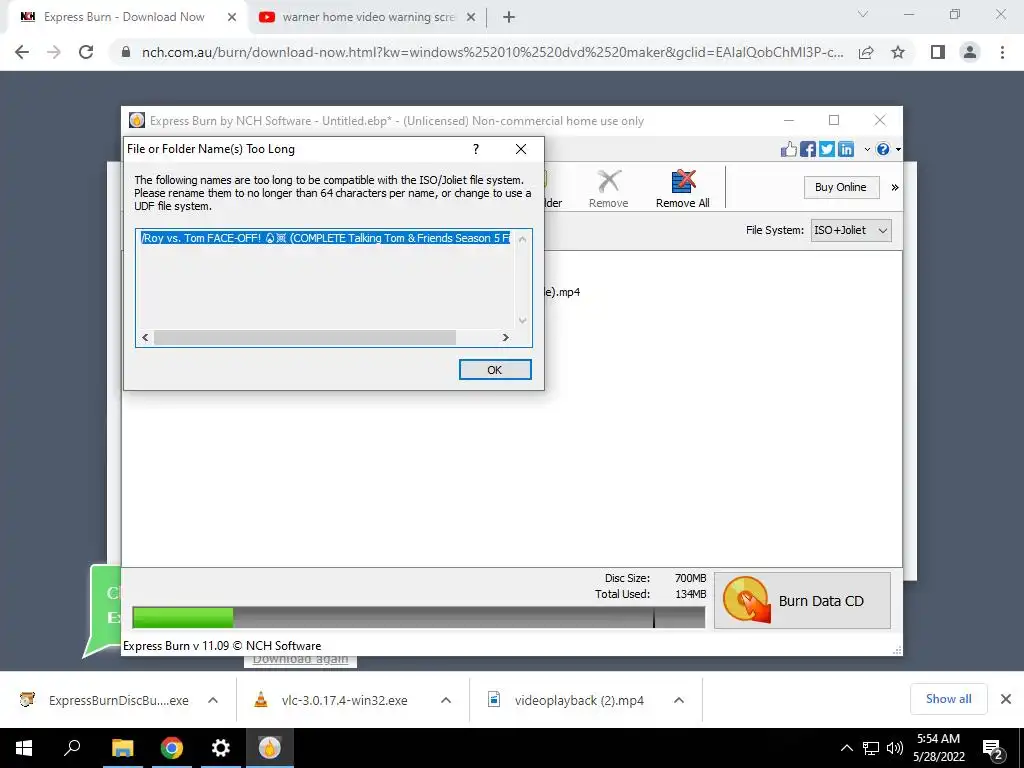Expand options for vlc exe download
The height and width of the screenshot is (768, 1024).
coord(446,700)
